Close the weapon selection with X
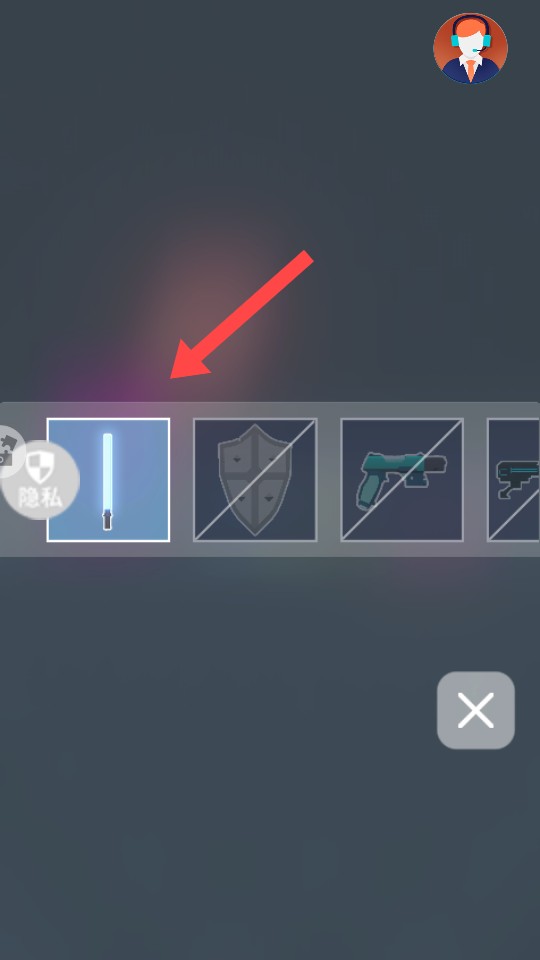 coord(476,710)
